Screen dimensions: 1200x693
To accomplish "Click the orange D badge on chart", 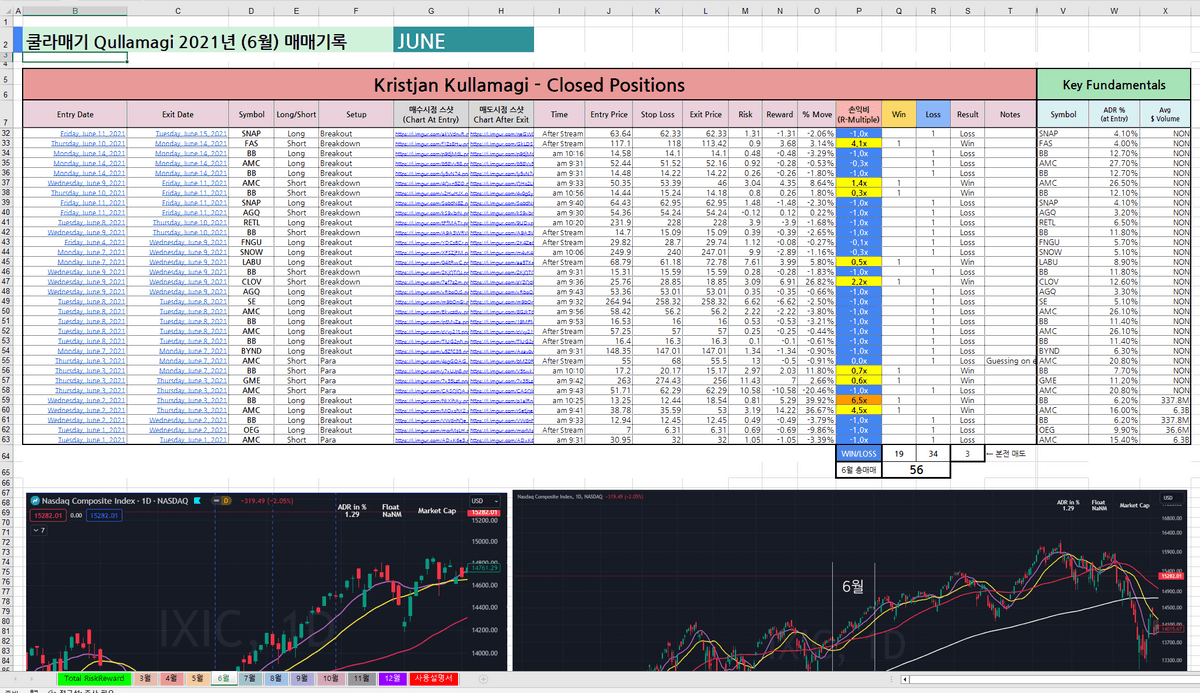I will [x=226, y=499].
